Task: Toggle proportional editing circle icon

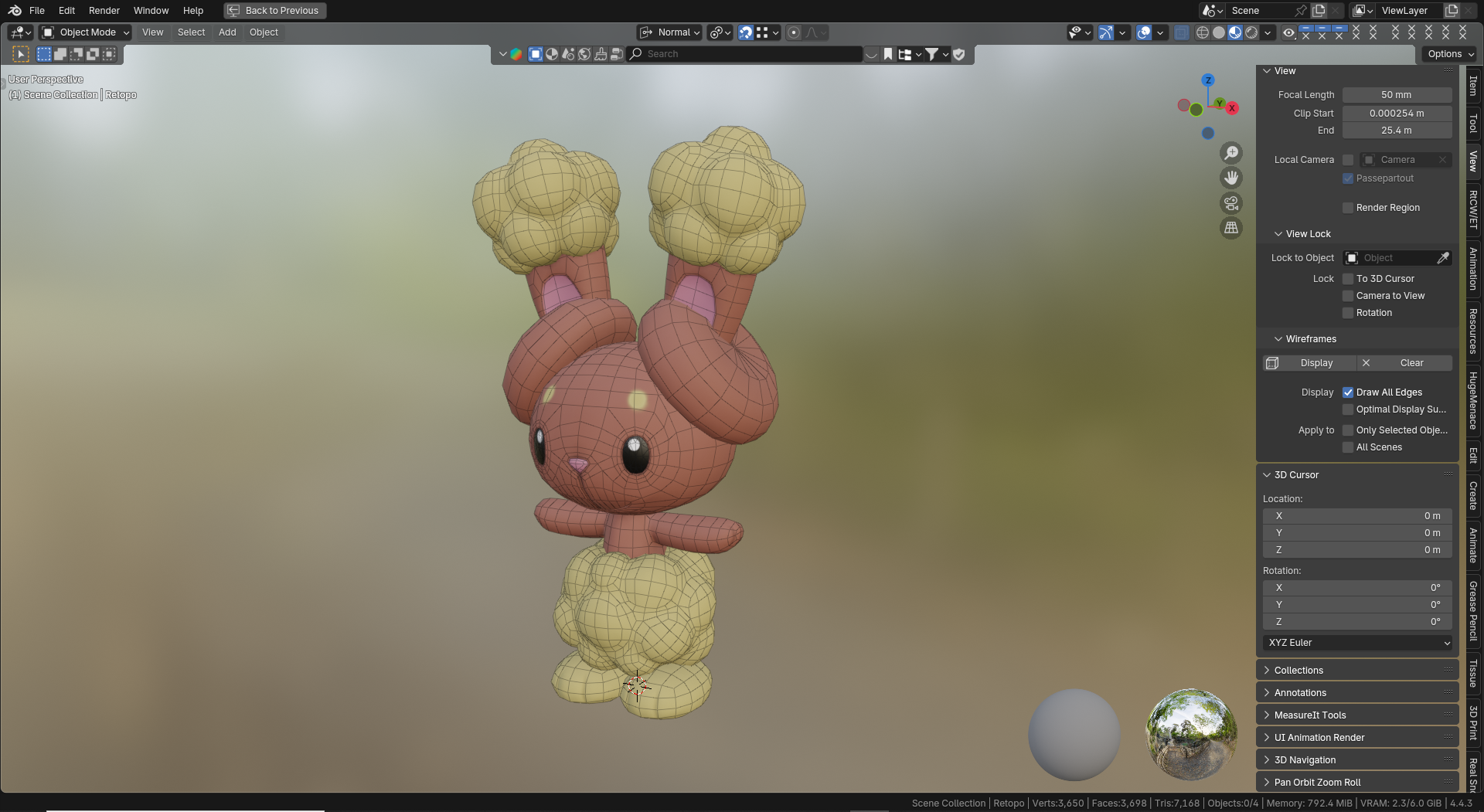Action: pyautogui.click(x=794, y=32)
